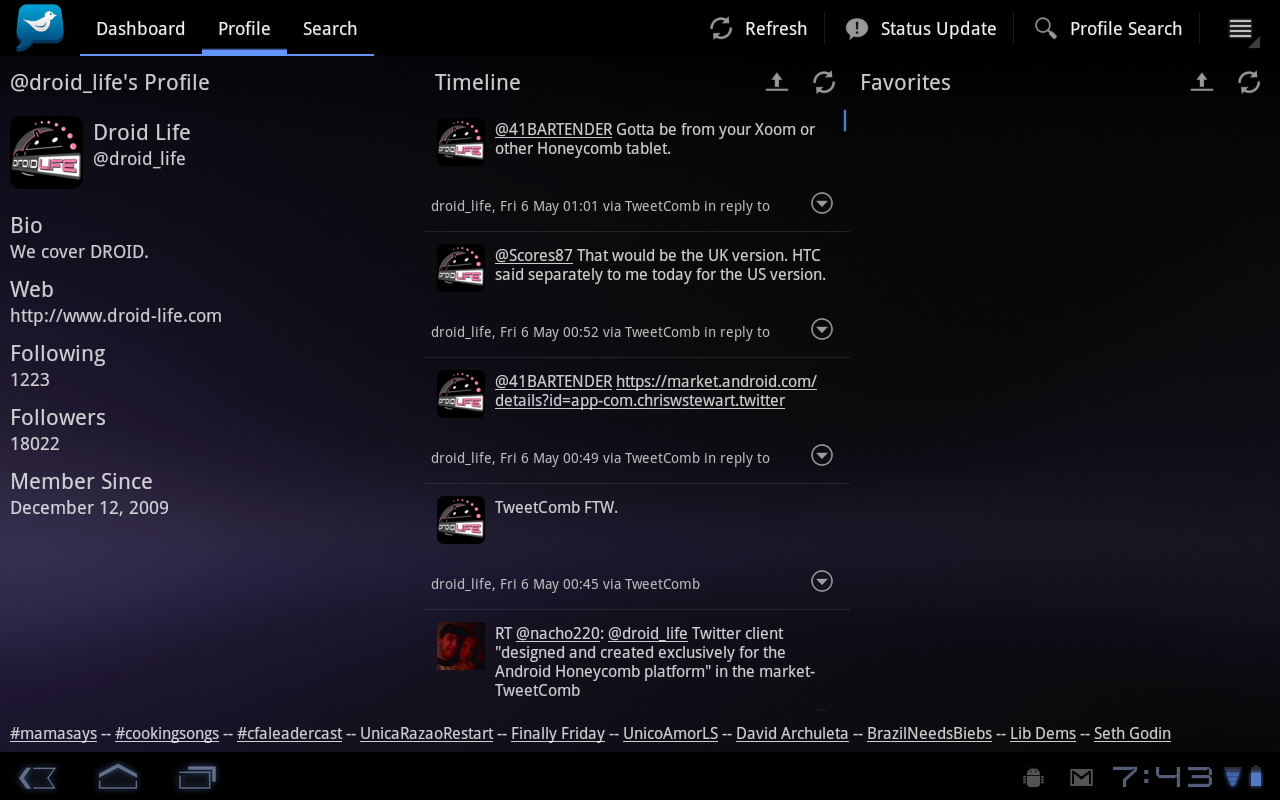Screen dimensions: 1280x800
Task: Tap avatar on nacho220 retweet
Action: coord(461,646)
